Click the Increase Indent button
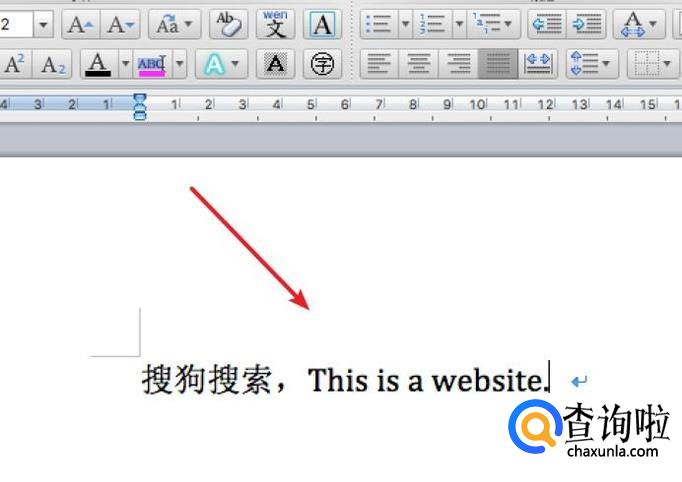This screenshot has width=682, height=482. coord(586,24)
